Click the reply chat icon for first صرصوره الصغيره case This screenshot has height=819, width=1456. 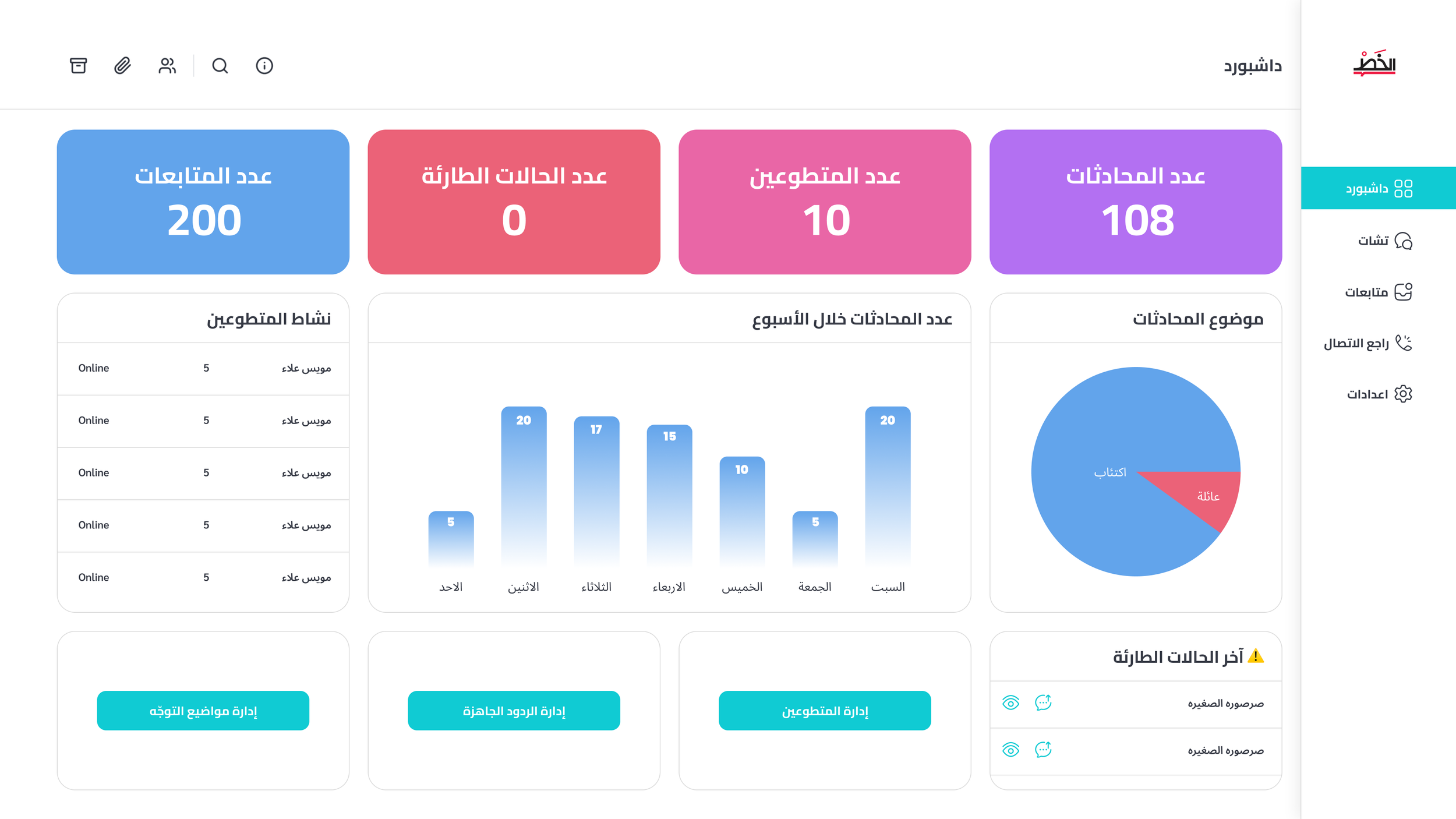pyautogui.click(x=1044, y=703)
